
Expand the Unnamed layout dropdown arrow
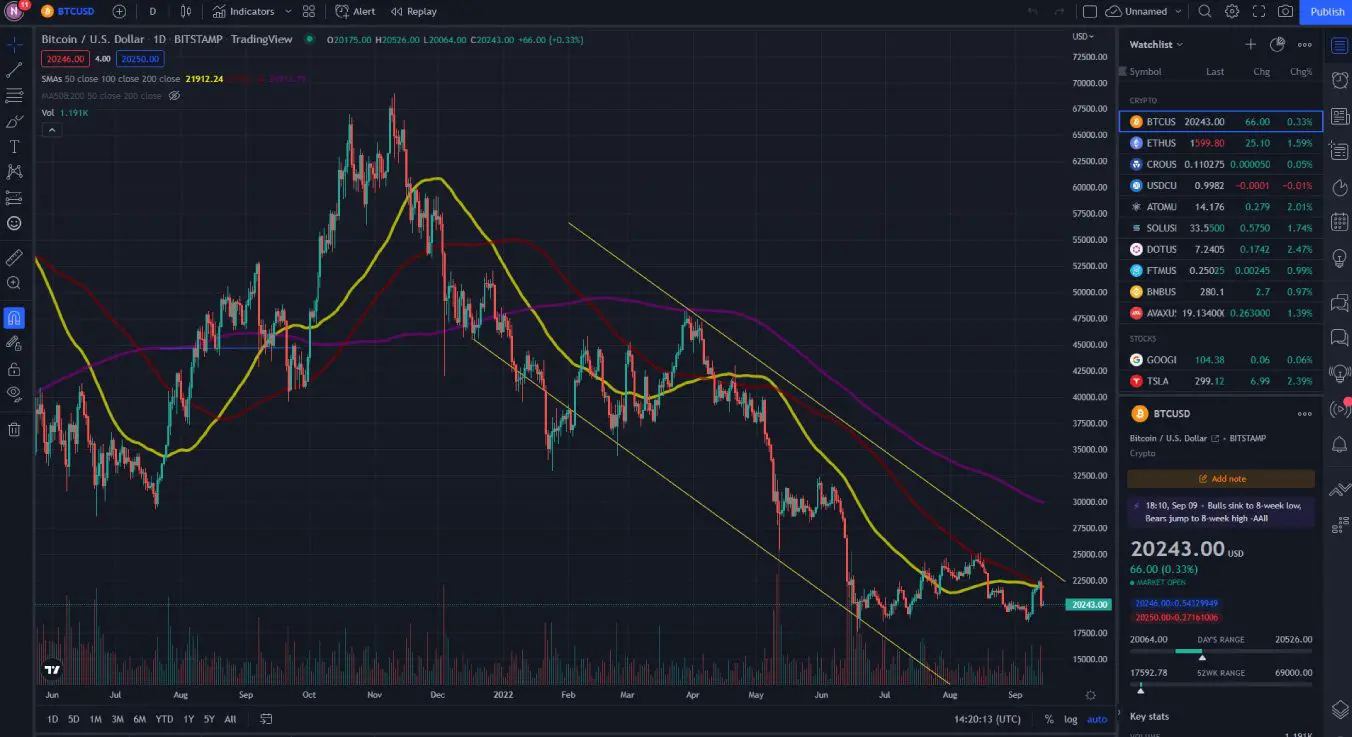1179,11
